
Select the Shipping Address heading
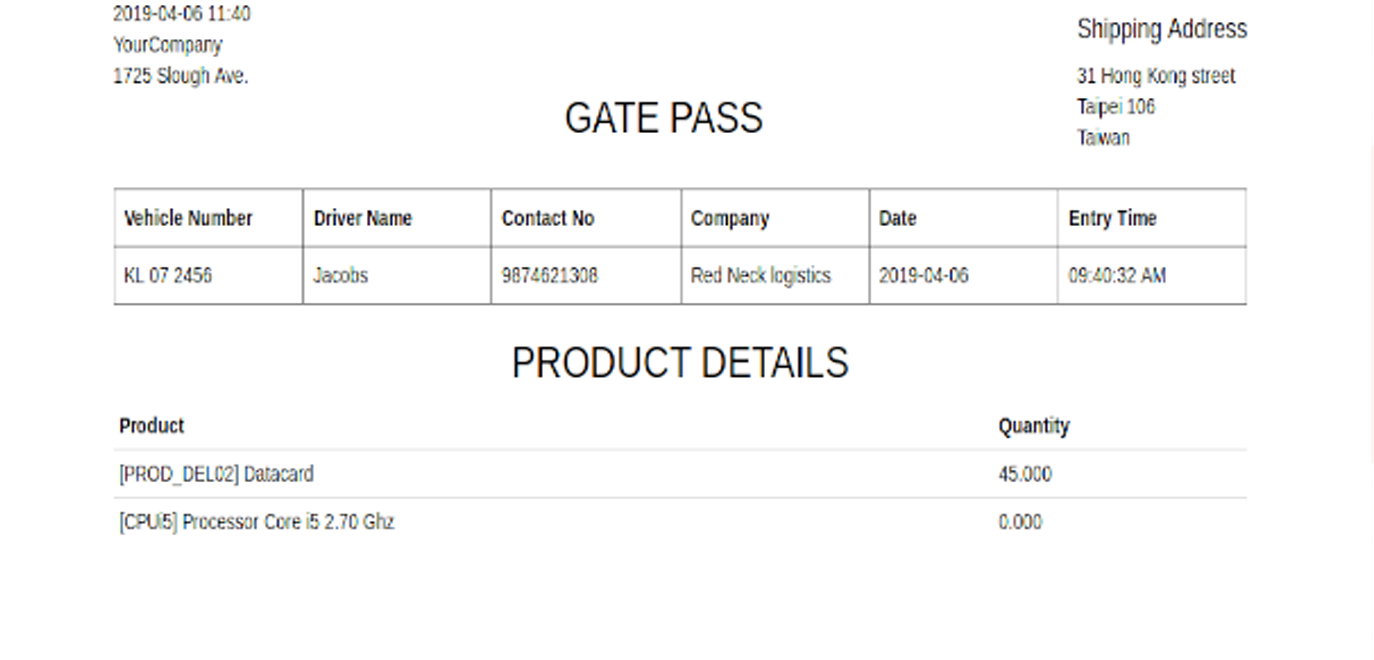pos(1162,29)
